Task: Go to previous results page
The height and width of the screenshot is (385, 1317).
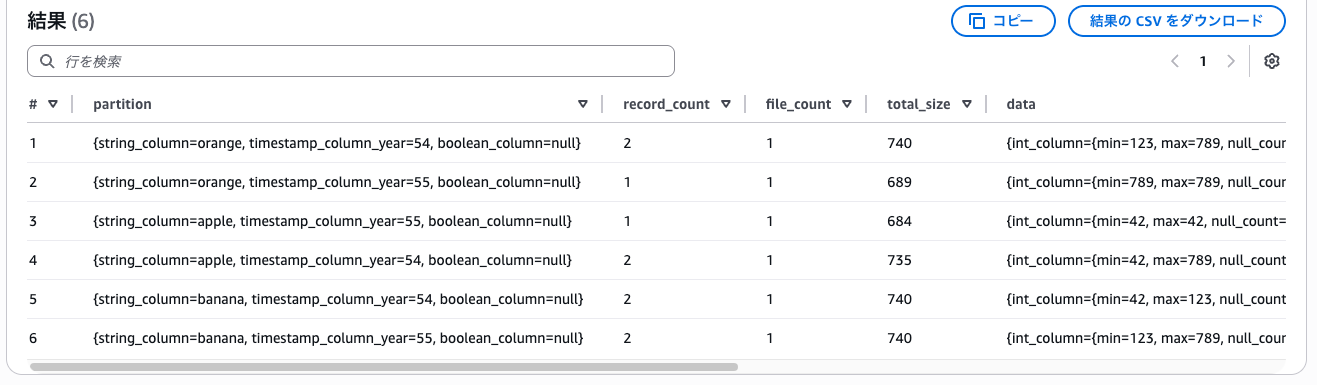Action: pyautogui.click(x=1176, y=61)
